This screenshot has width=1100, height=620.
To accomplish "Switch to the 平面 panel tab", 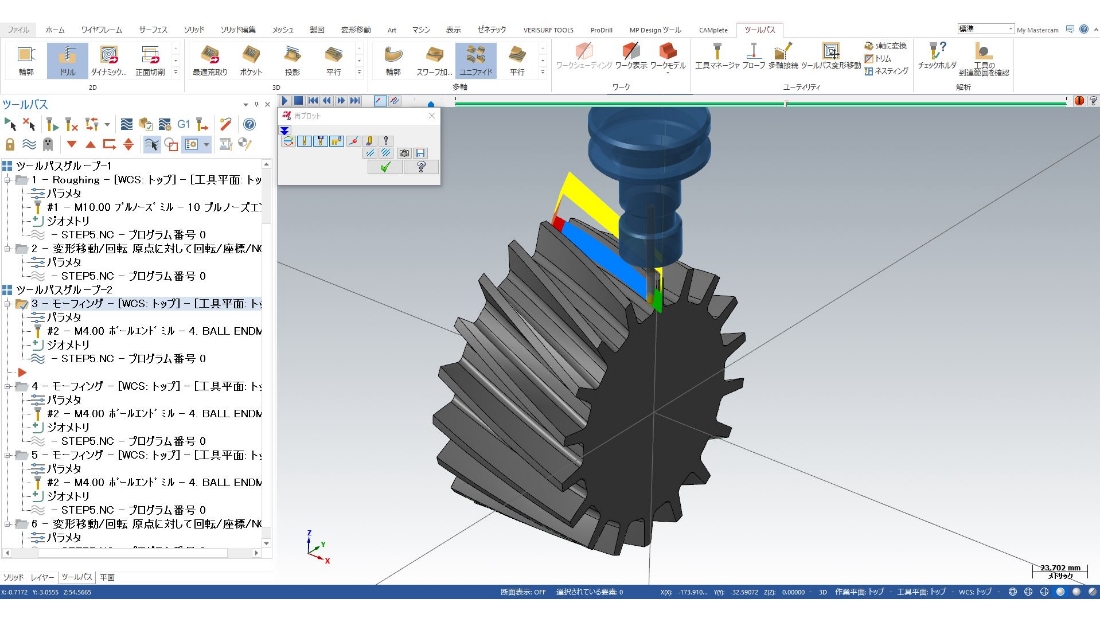I will (107, 577).
